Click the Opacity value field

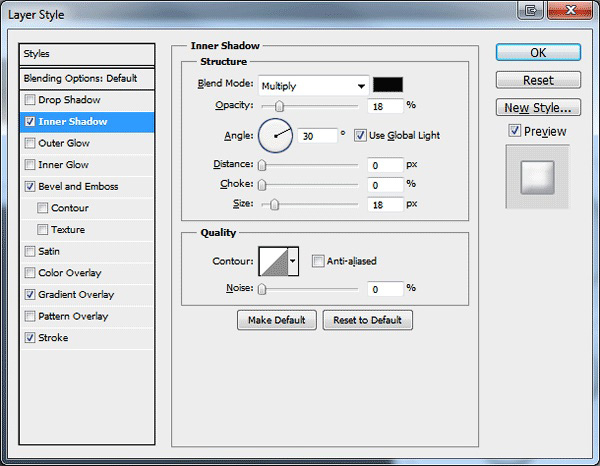[385, 106]
